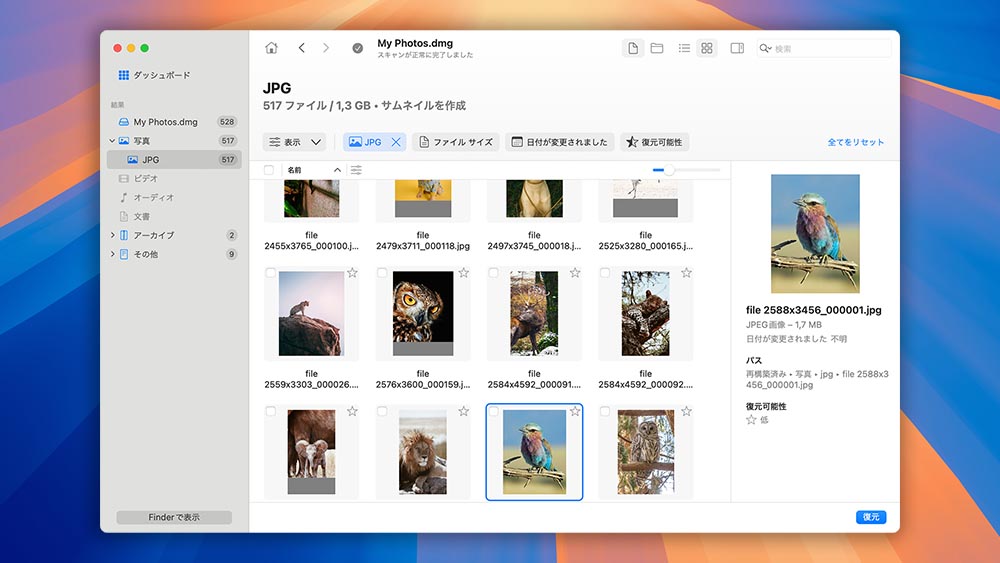
Task: Star the lion photo thumbnail
Action: 464,411
